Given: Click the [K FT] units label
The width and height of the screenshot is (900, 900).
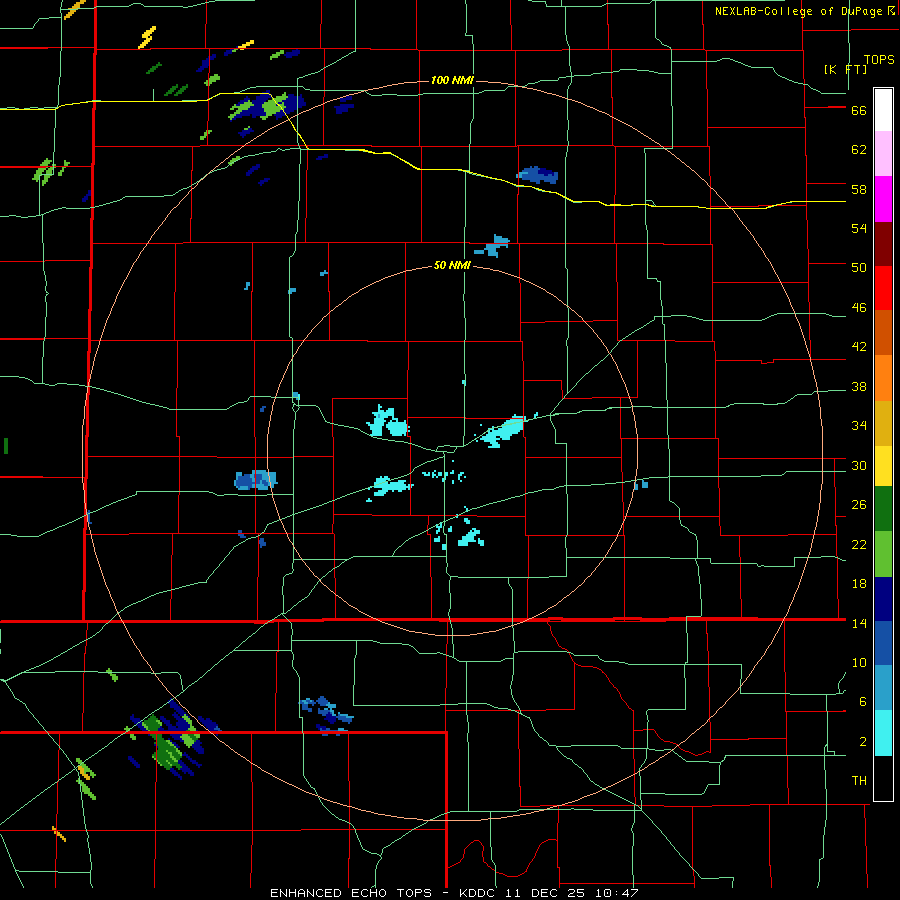Looking at the screenshot, I should point(846,69).
